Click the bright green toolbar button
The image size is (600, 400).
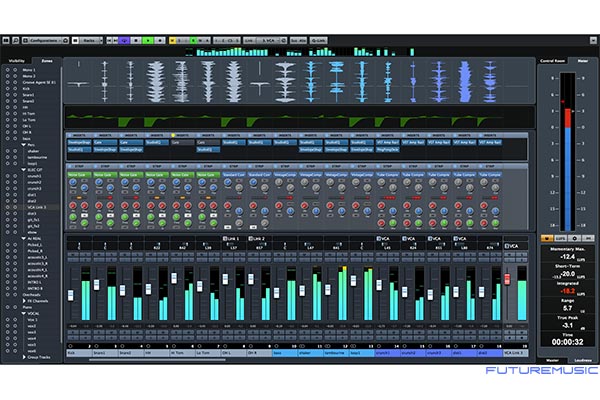click(148, 40)
